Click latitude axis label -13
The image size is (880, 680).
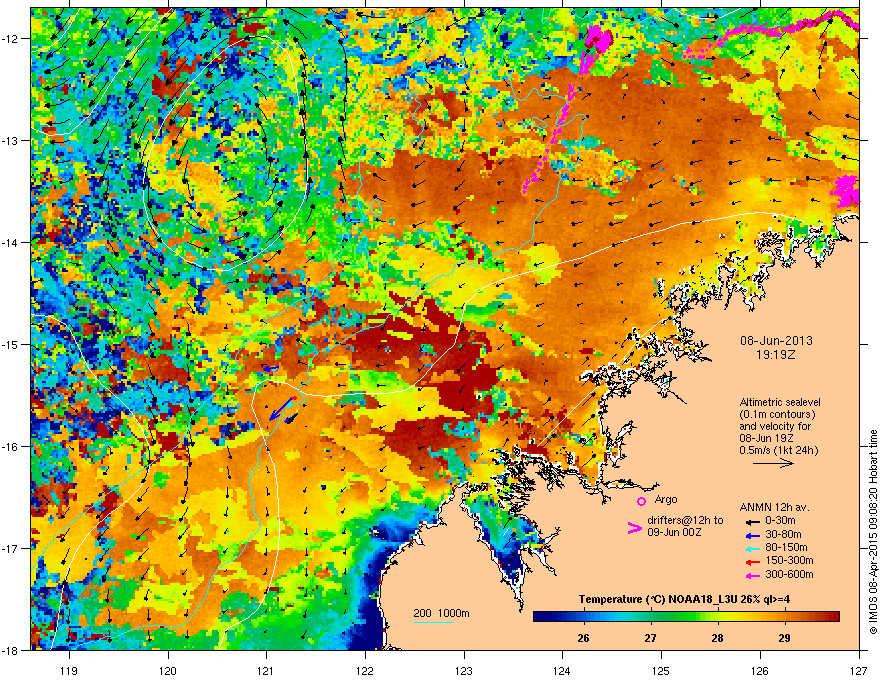(11, 141)
